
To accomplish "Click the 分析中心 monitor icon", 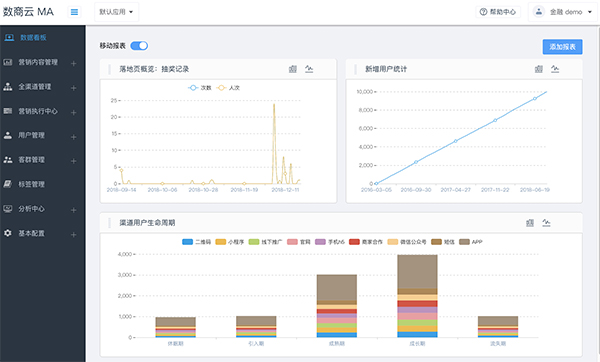I will 8,209.
